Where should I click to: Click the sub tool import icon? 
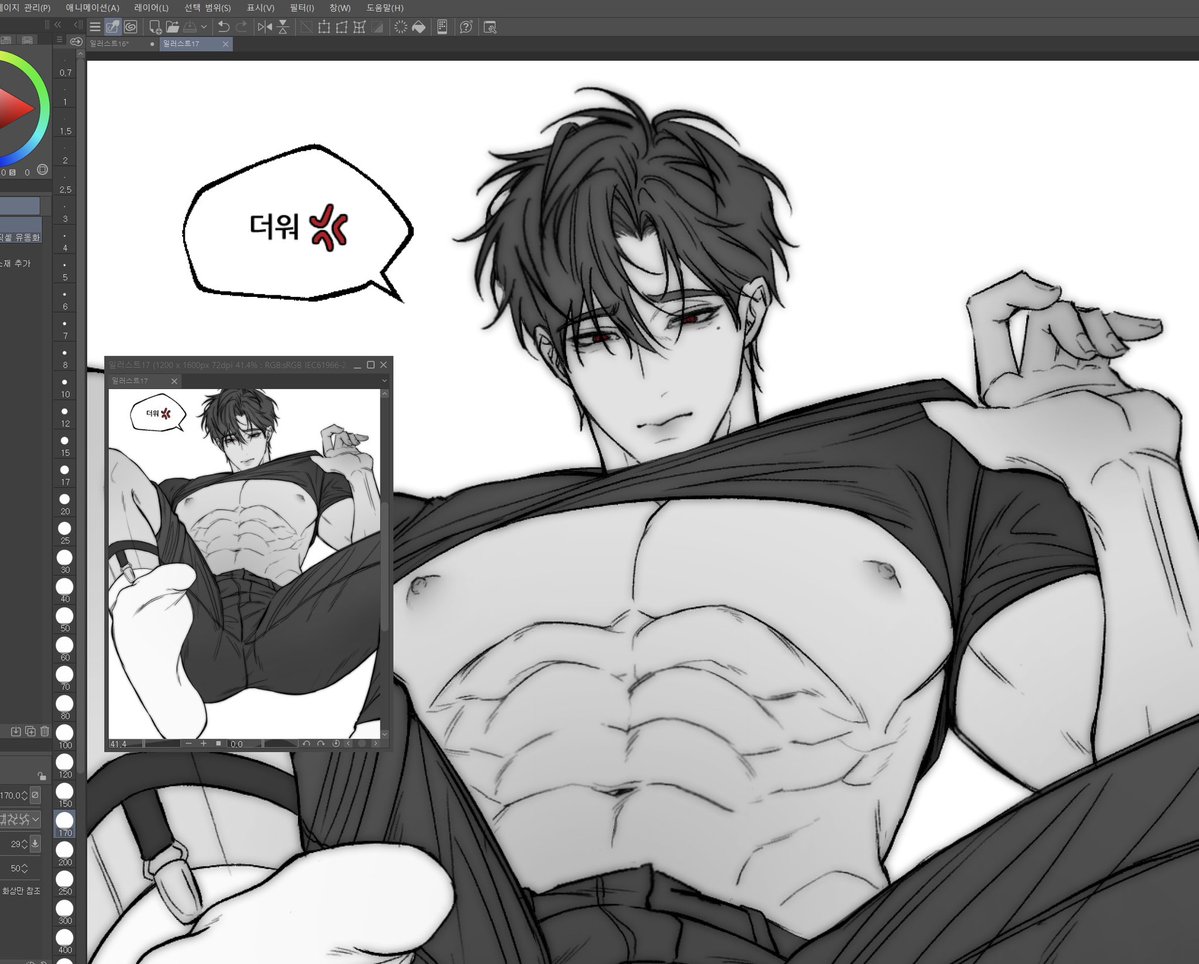(15, 732)
